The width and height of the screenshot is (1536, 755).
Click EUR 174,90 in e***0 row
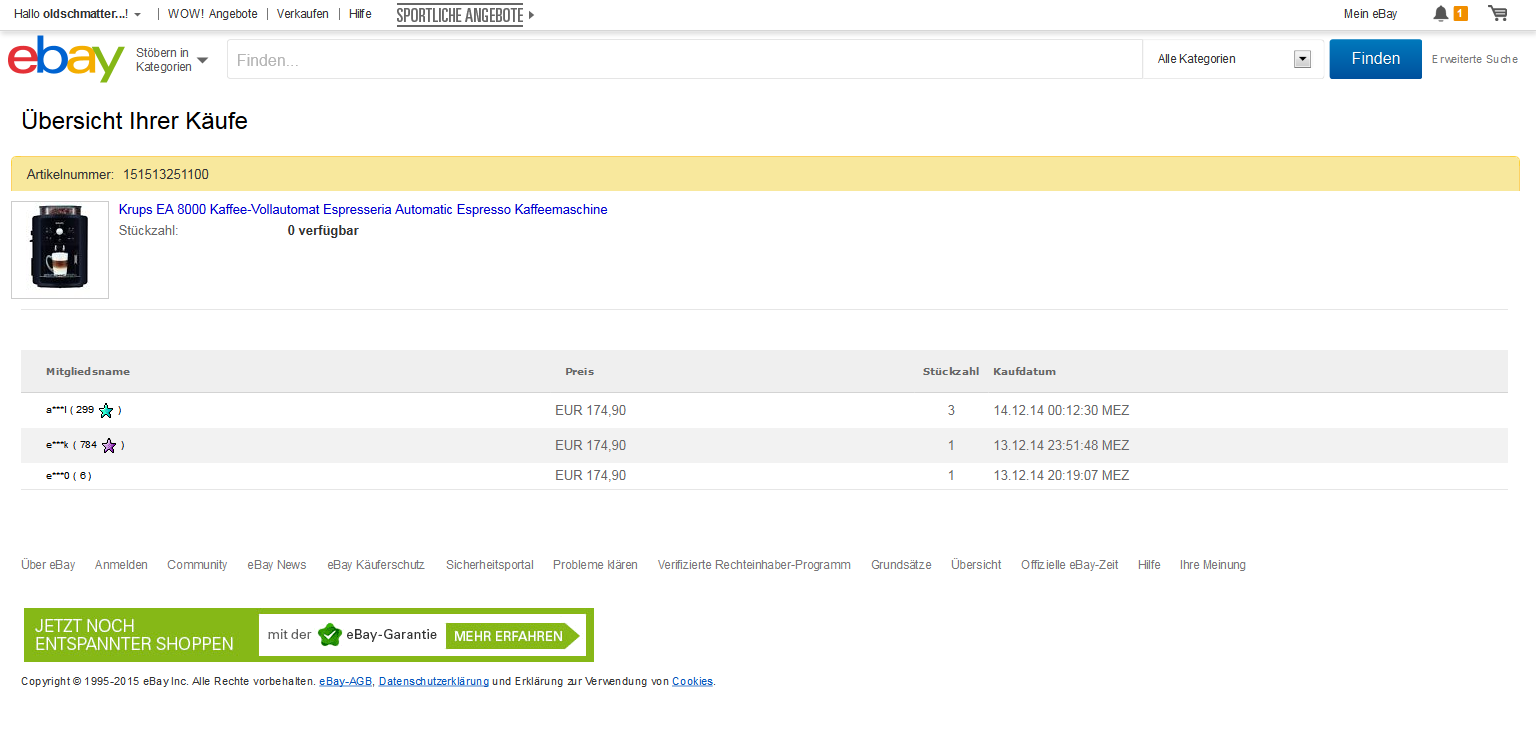pos(591,476)
